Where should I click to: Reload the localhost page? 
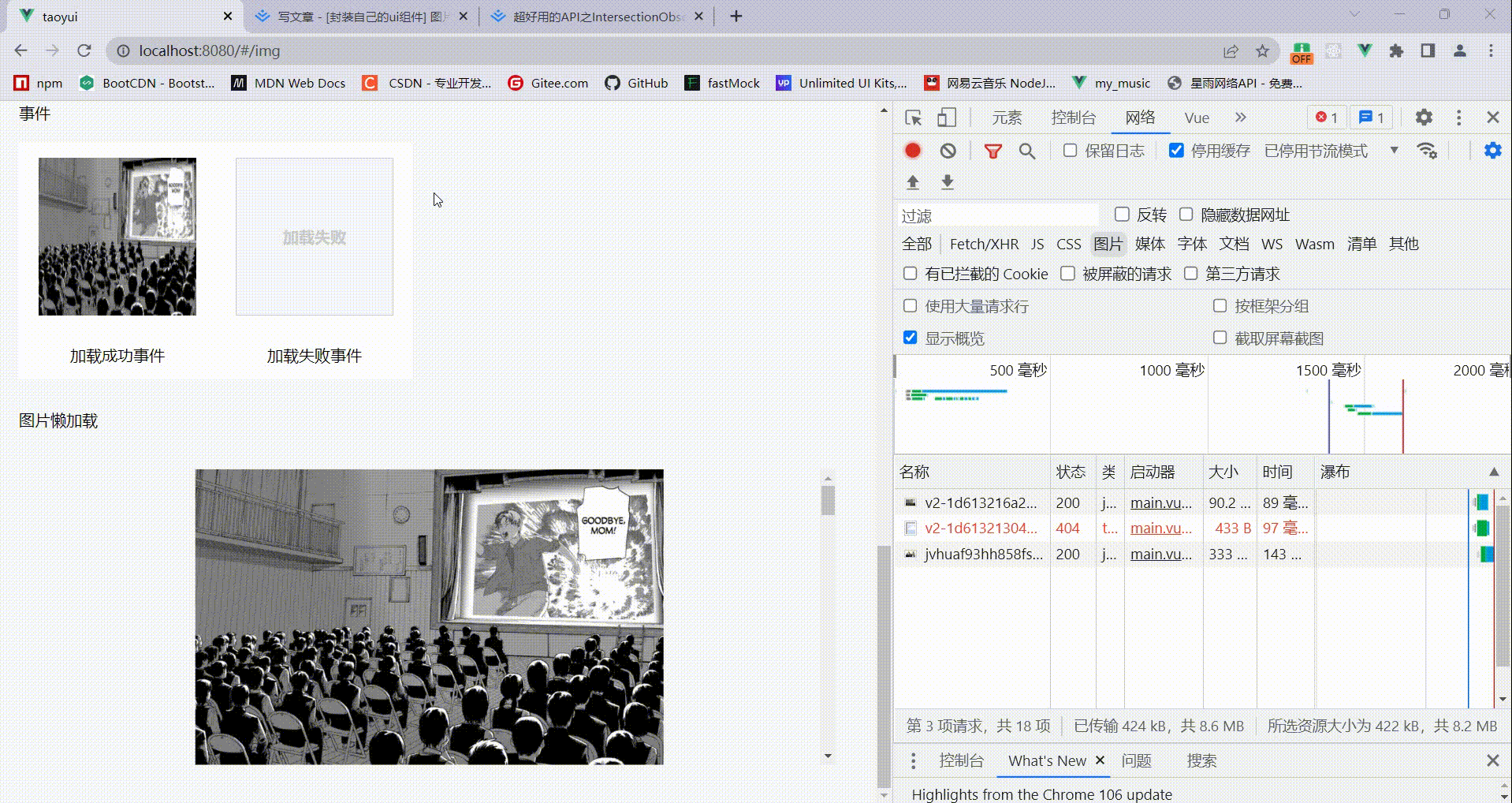coord(84,50)
